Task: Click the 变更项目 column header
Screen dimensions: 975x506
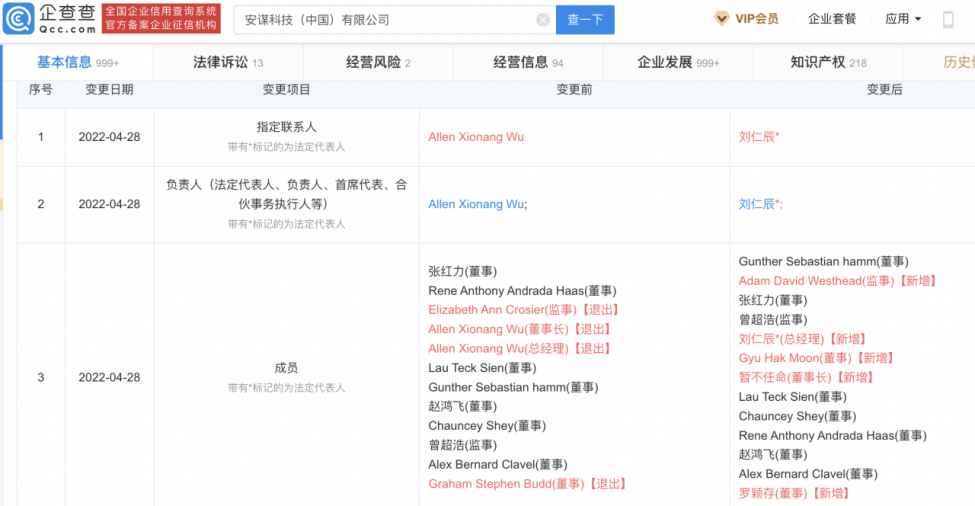Action: 286,90
